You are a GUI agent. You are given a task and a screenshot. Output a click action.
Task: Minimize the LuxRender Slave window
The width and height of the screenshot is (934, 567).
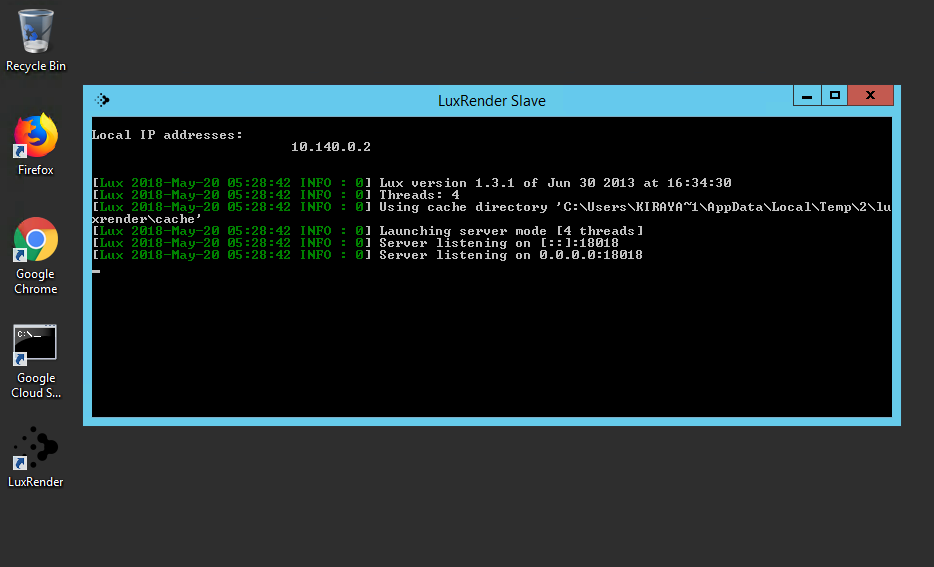point(807,95)
